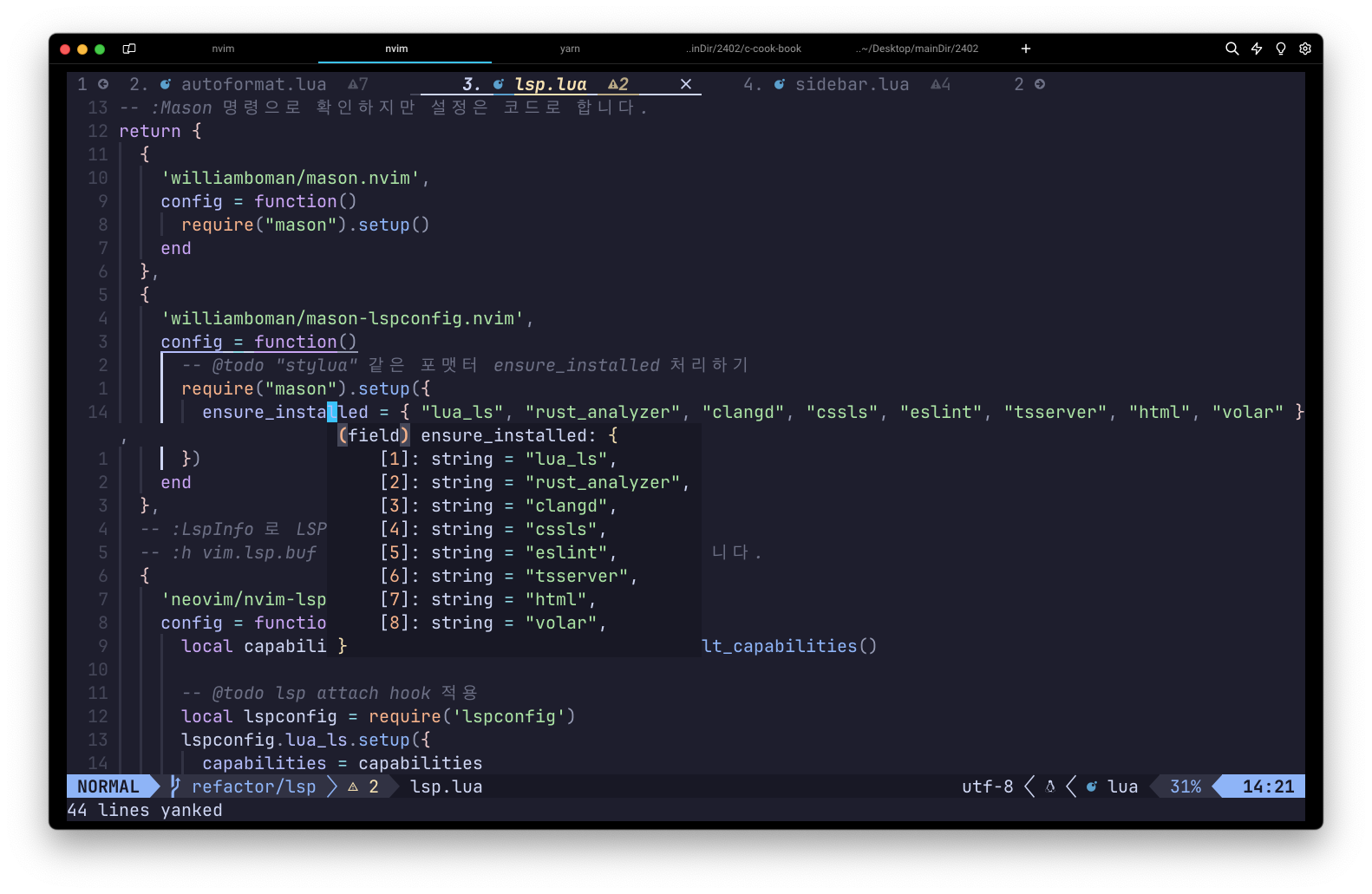
Task: Toggle the sidebar panel icon in title bar
Action: (x=129, y=49)
